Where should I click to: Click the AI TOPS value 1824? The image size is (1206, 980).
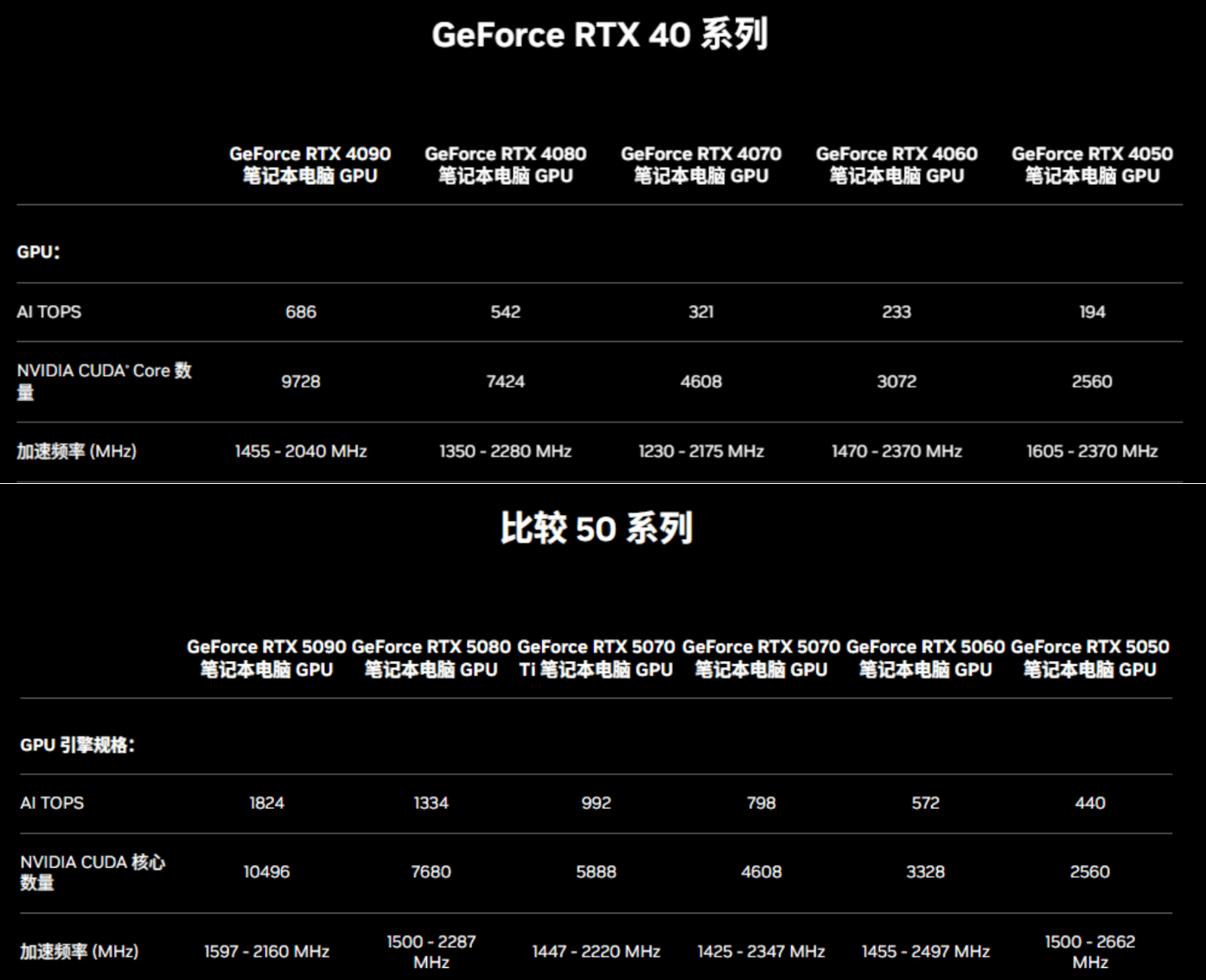pyautogui.click(x=266, y=803)
